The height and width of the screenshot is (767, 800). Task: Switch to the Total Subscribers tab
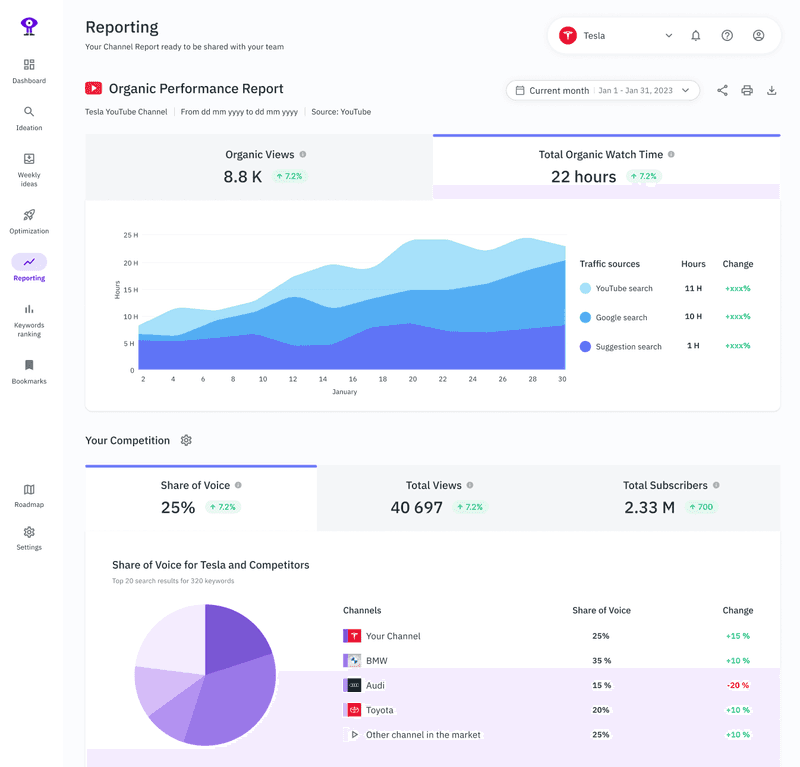[x=664, y=498]
